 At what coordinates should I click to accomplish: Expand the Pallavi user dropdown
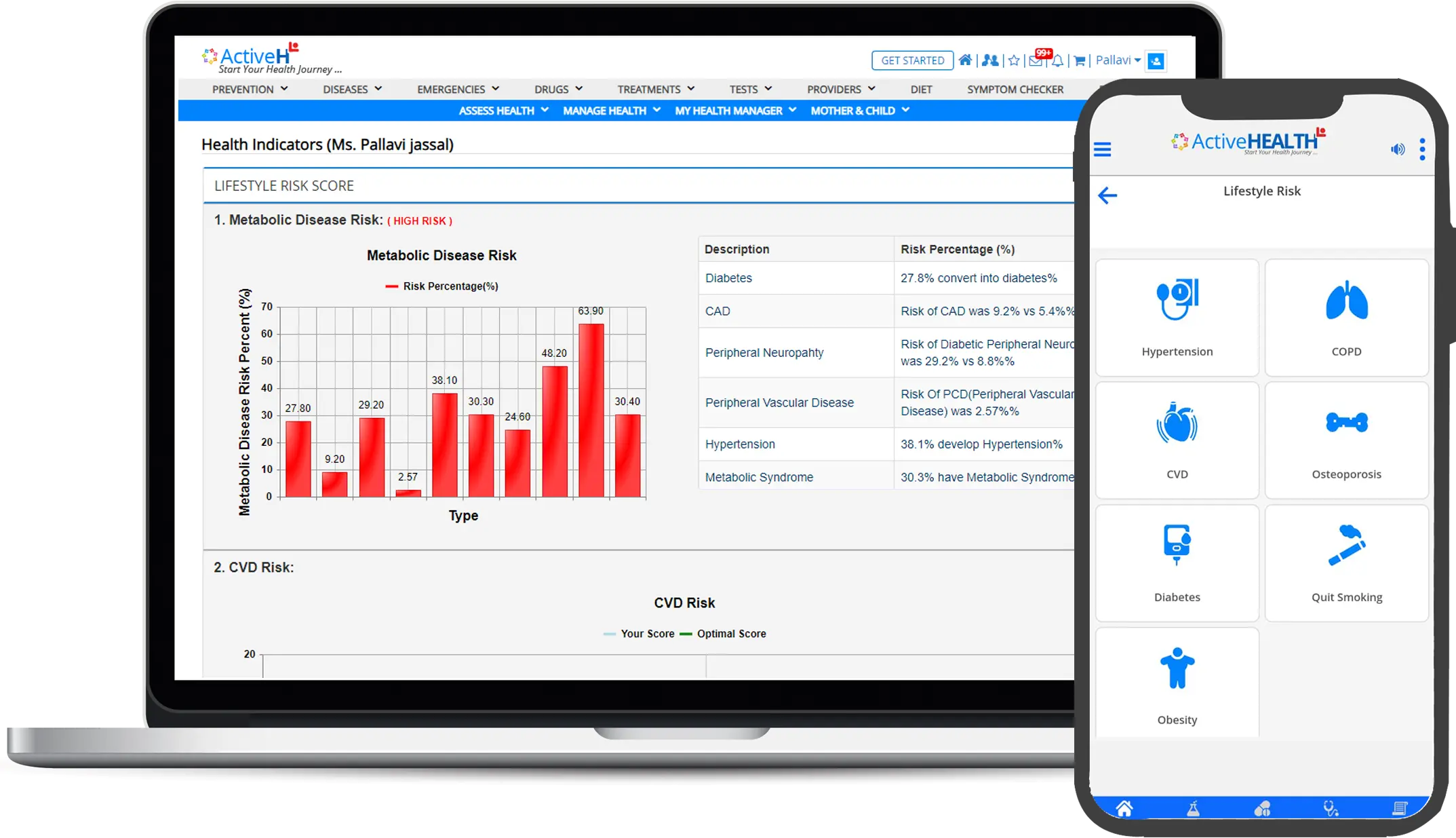pyautogui.click(x=1118, y=60)
